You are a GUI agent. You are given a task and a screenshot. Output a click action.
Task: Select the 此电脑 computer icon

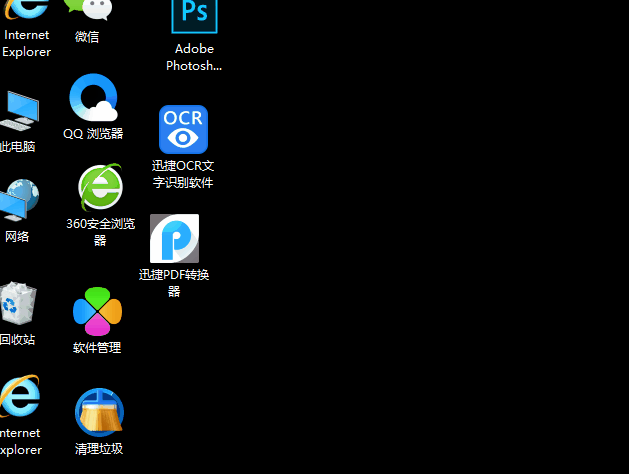pyautogui.click(x=18, y=111)
